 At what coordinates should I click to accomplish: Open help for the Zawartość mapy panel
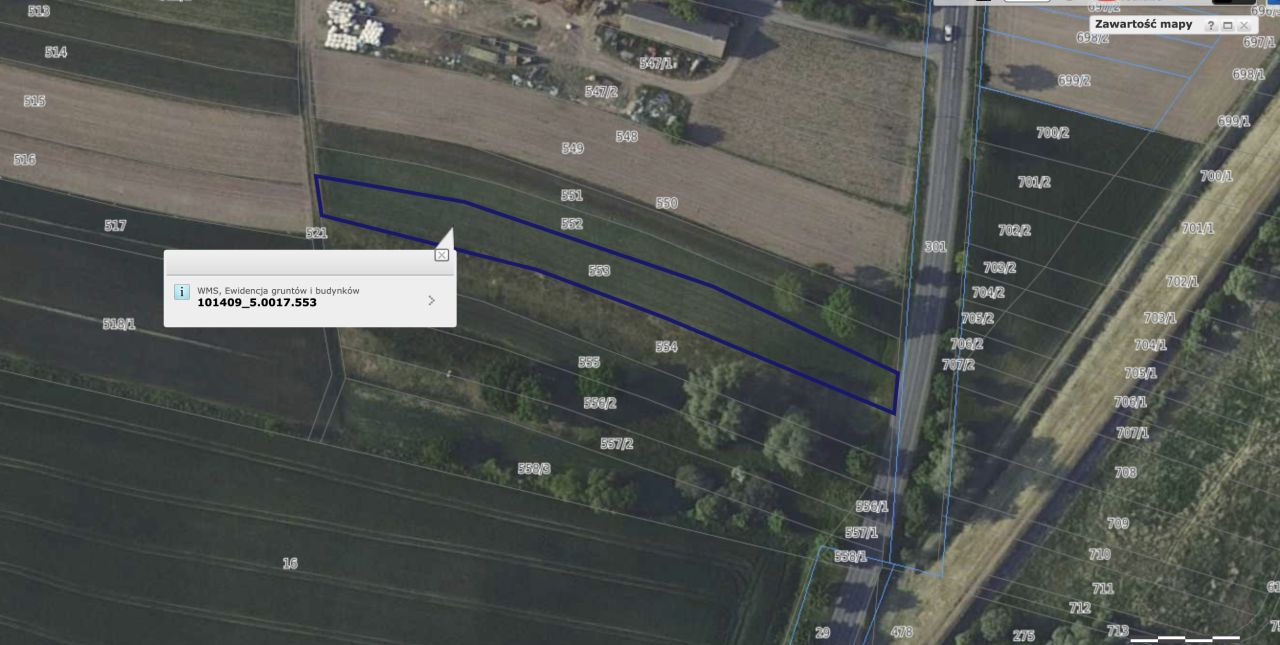1211,25
